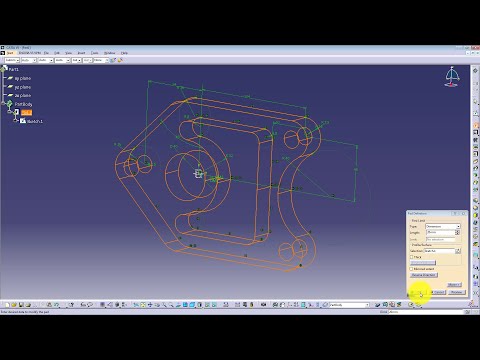Screen dimensions: 480x360
Task: Open the Window menu
Action: pyautogui.click(x=110, y=53)
